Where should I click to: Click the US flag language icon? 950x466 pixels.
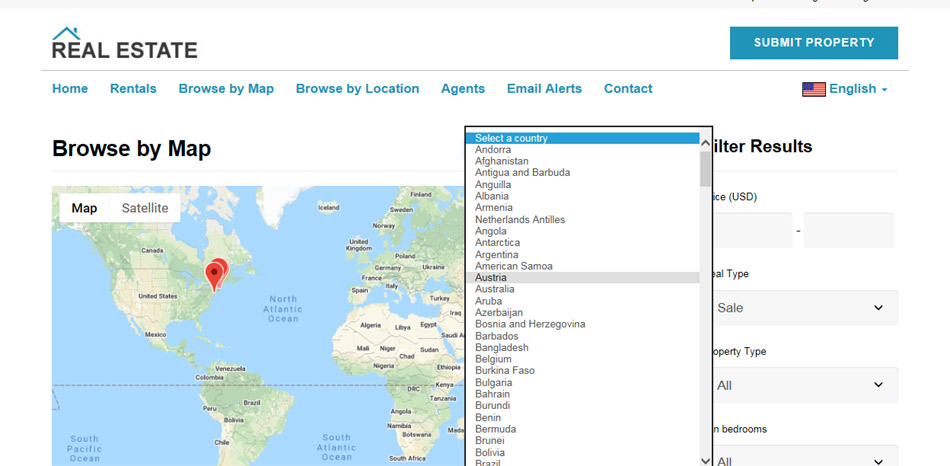(813, 89)
